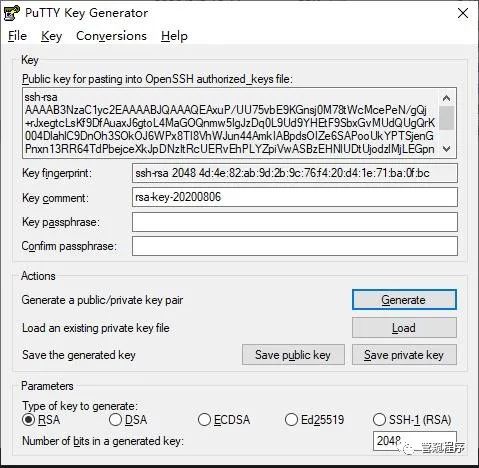The image size is (479, 468).
Task: Click Load to open a private key
Action: coord(404,328)
